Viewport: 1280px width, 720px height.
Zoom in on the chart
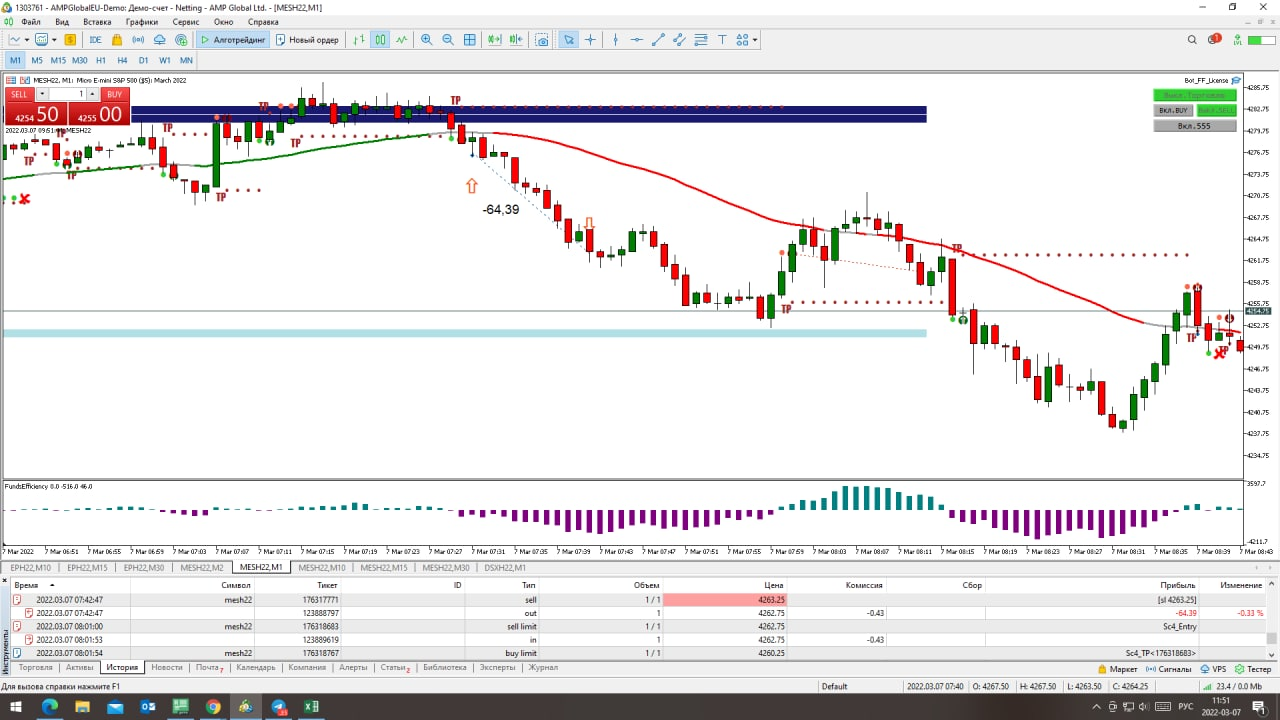pyautogui.click(x=427, y=40)
